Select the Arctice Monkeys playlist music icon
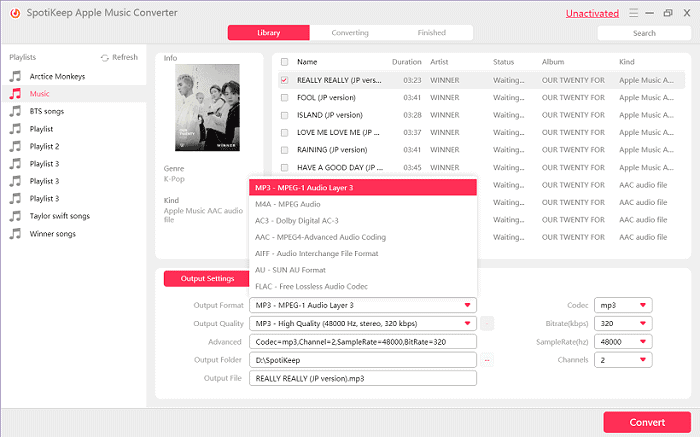700x437 pixels. click(x=16, y=76)
